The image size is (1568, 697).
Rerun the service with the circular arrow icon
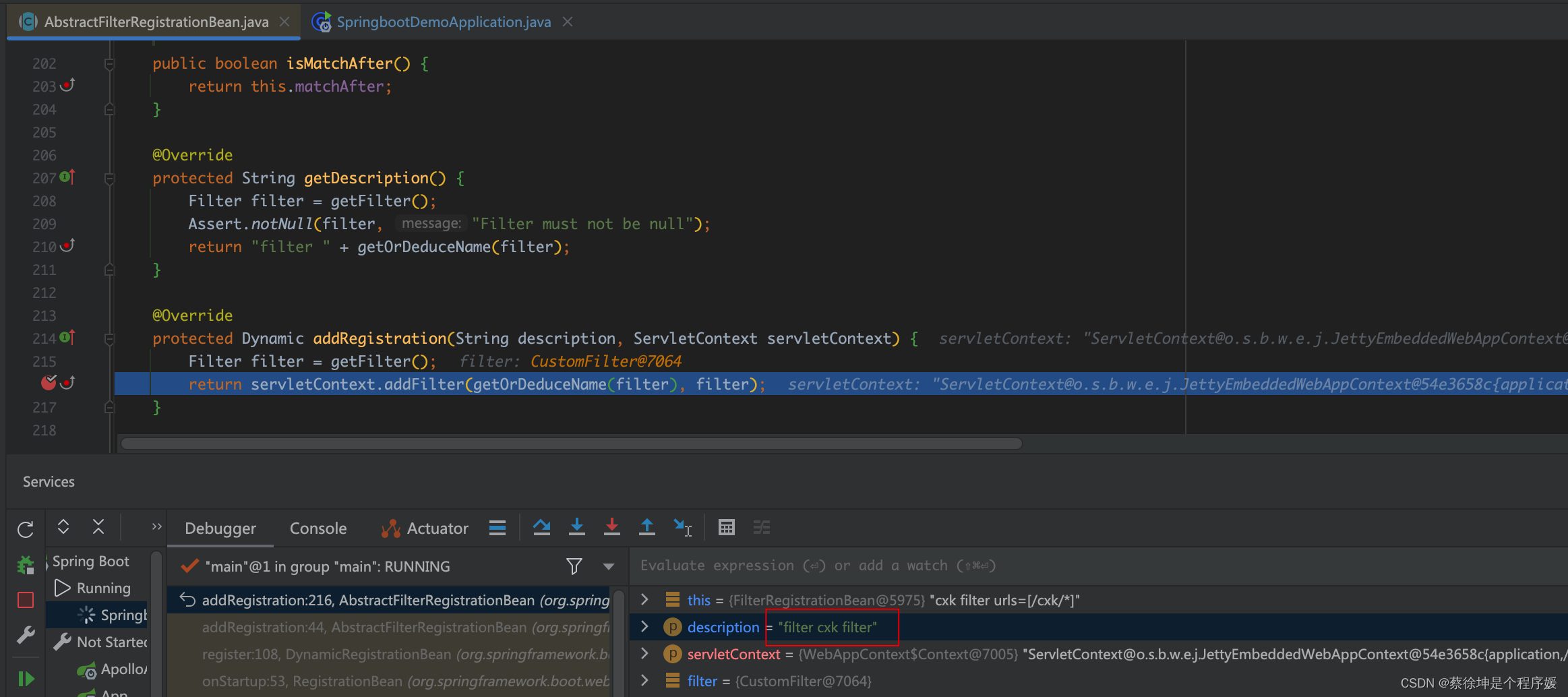[x=26, y=530]
